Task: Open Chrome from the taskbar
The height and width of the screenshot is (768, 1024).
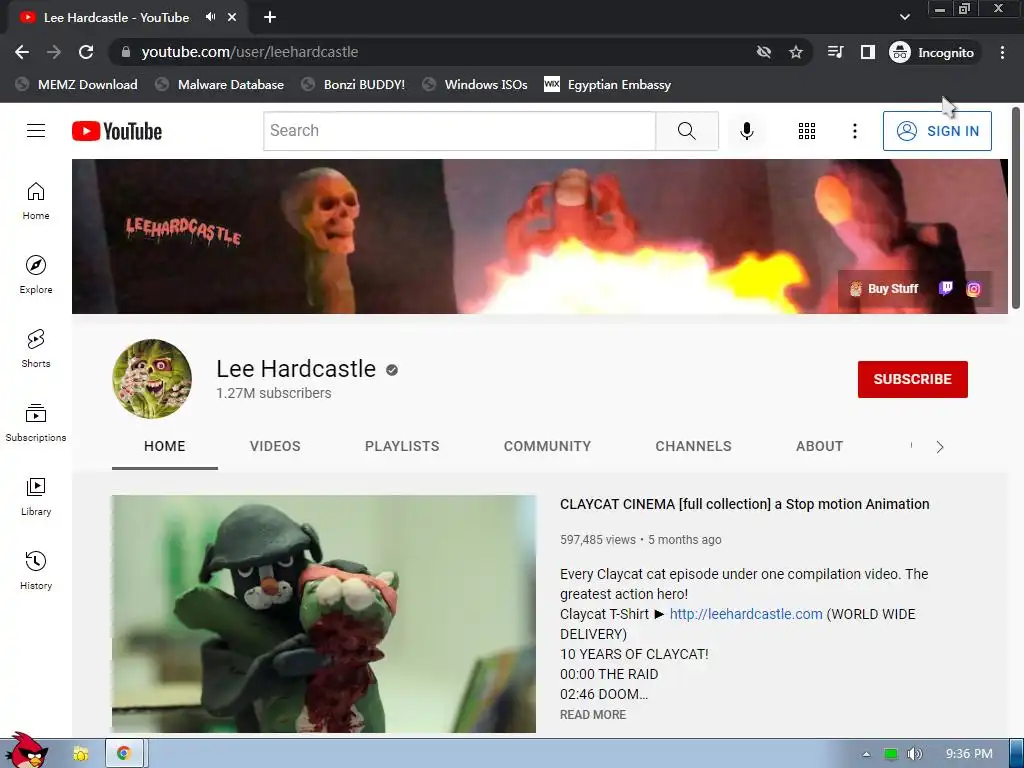Action: [x=124, y=754]
